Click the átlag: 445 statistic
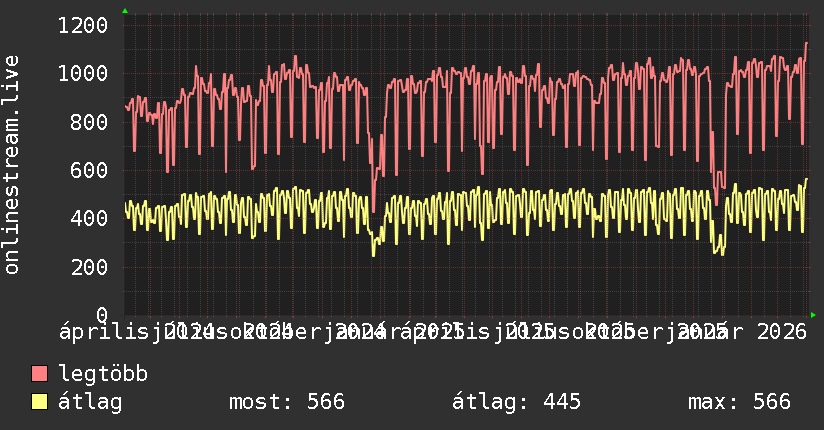Image resolution: width=824 pixels, height=430 pixels. (x=517, y=402)
